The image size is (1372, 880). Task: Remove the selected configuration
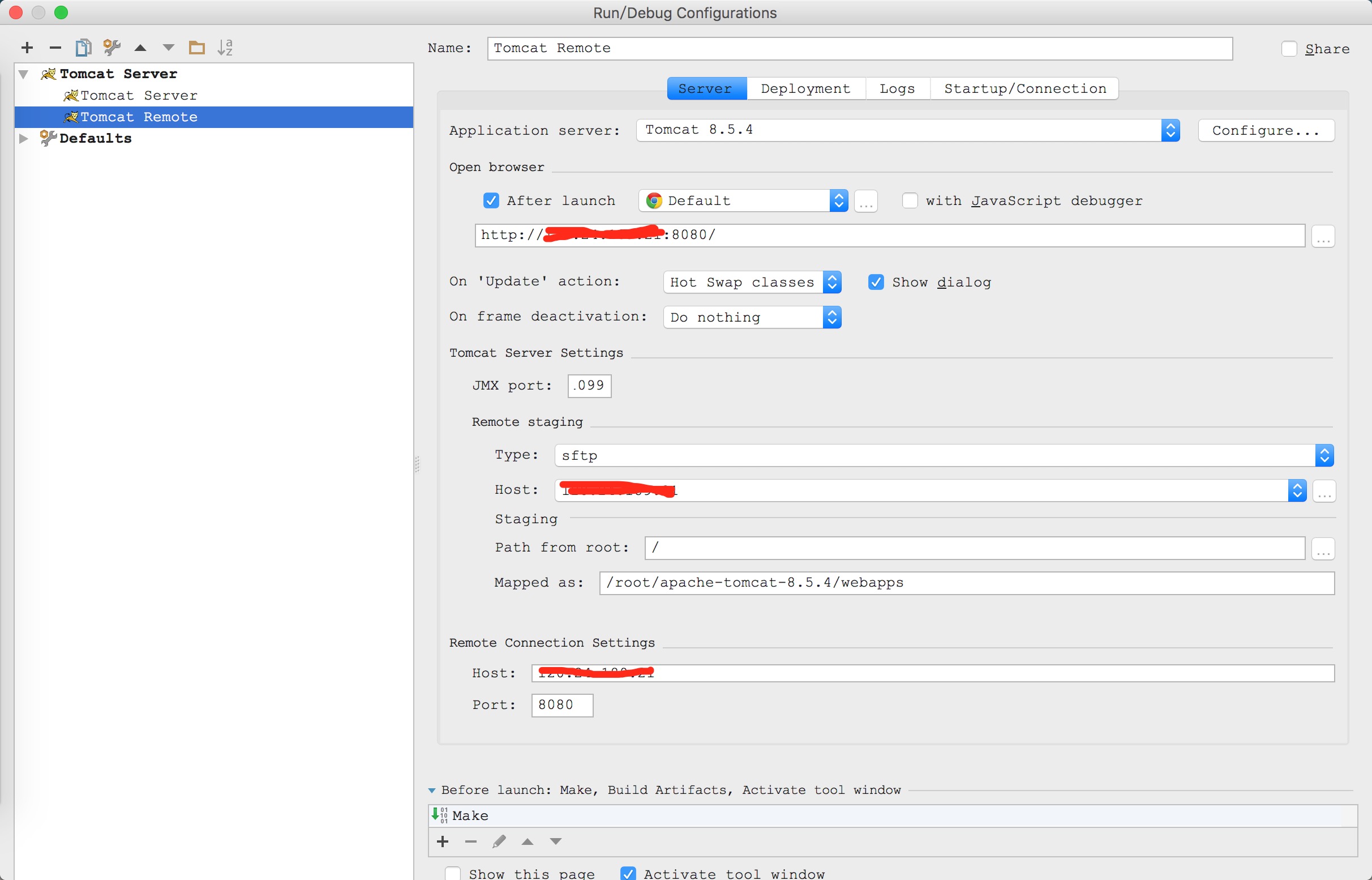point(55,48)
